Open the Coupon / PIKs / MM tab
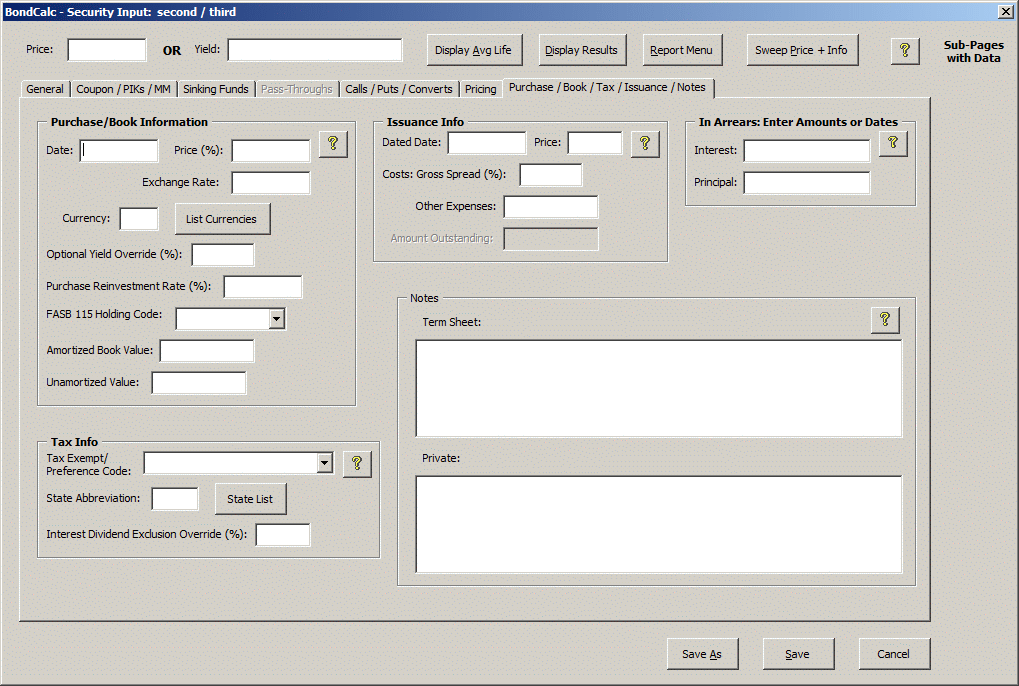Screen dimensions: 1019x686 [x=123, y=89]
